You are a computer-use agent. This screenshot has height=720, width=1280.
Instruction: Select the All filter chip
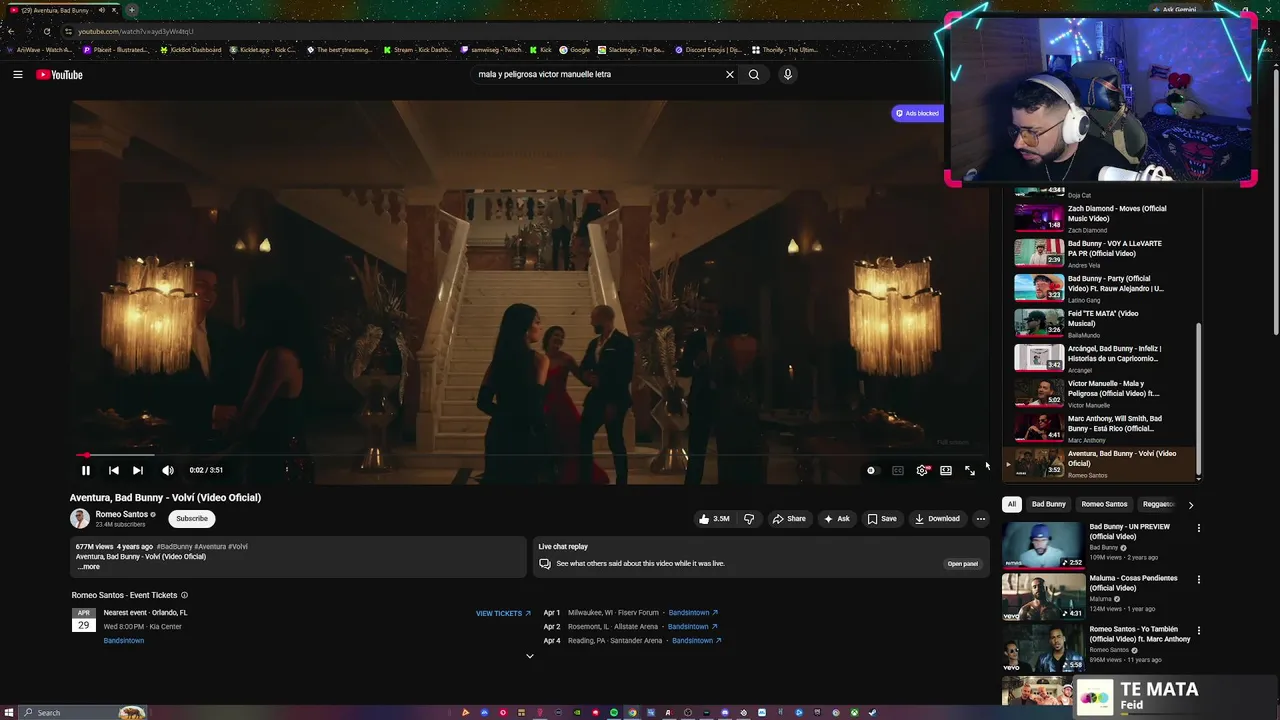(1012, 504)
